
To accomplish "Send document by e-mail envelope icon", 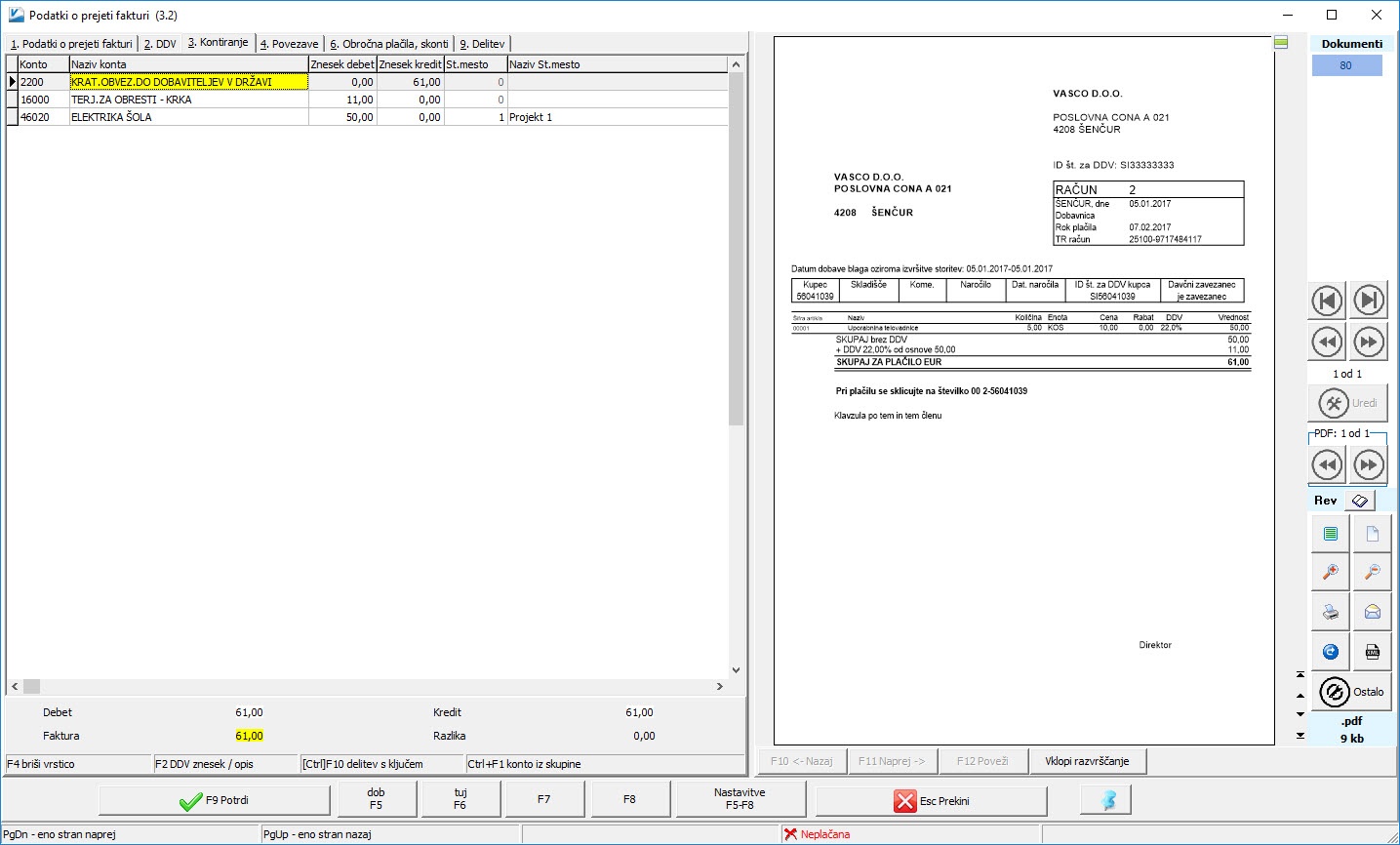I will [1372, 612].
